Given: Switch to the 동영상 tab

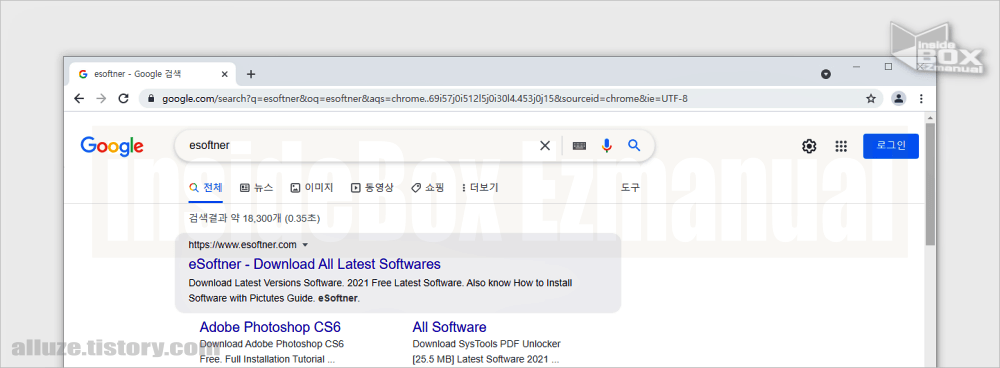Looking at the screenshot, I should pyautogui.click(x=372, y=188).
